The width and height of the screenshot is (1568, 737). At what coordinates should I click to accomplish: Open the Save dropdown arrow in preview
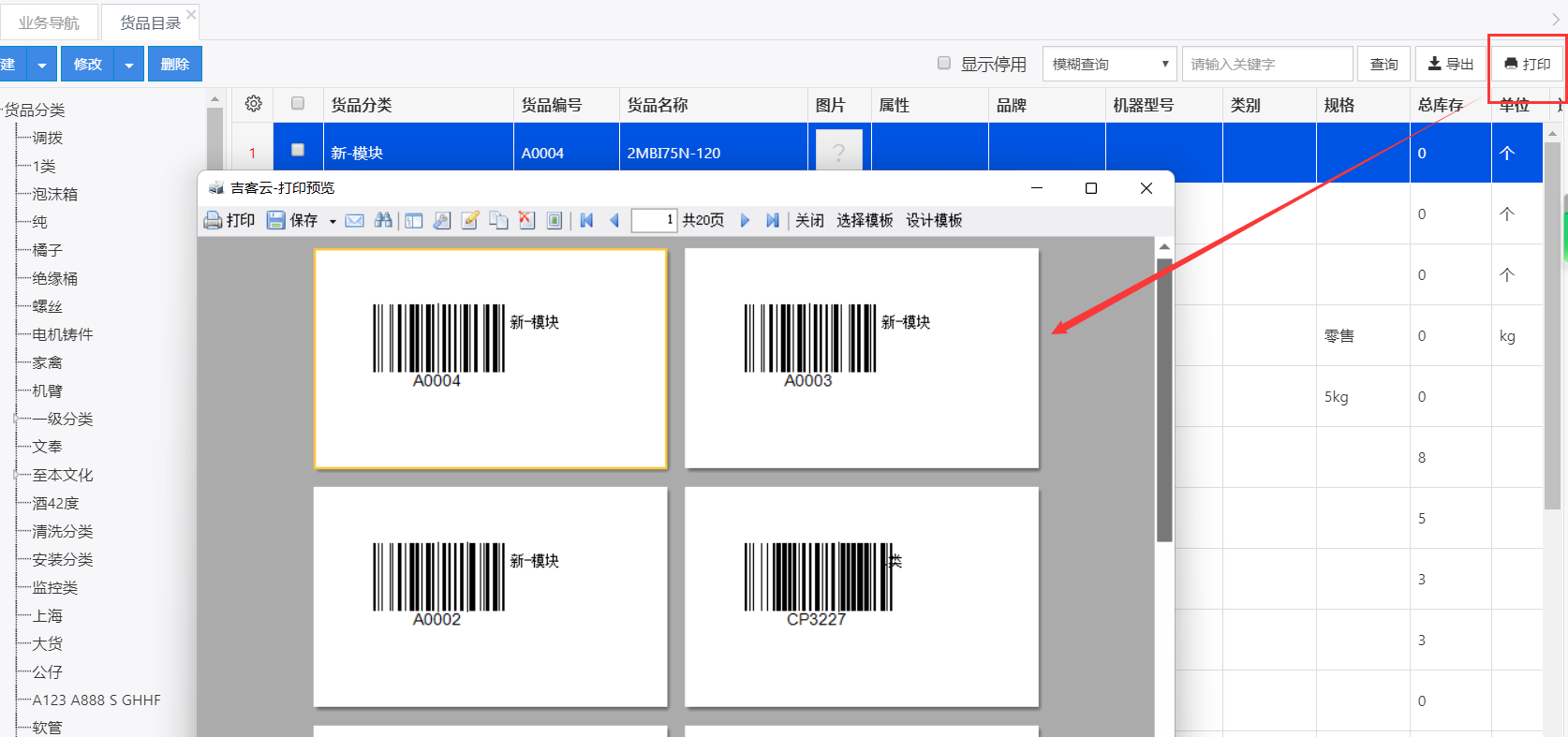(333, 221)
